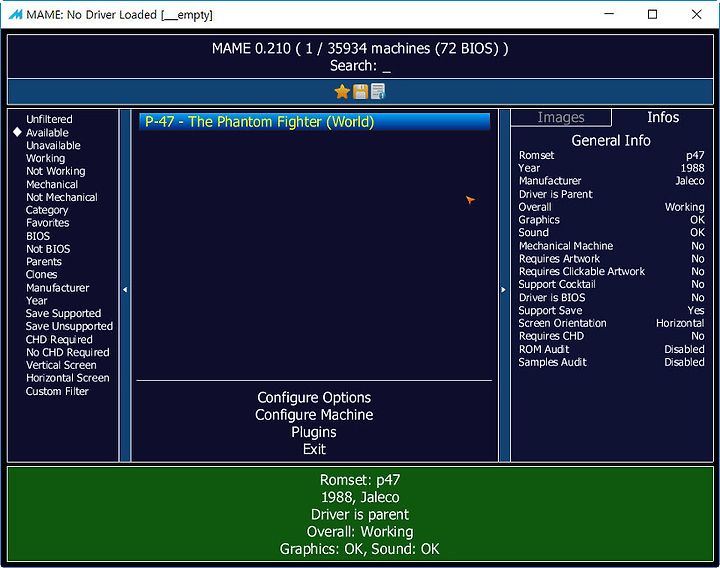720x568 pixels.
Task: Click the Overall Working info row
Action: pyautogui.click(x=611, y=208)
